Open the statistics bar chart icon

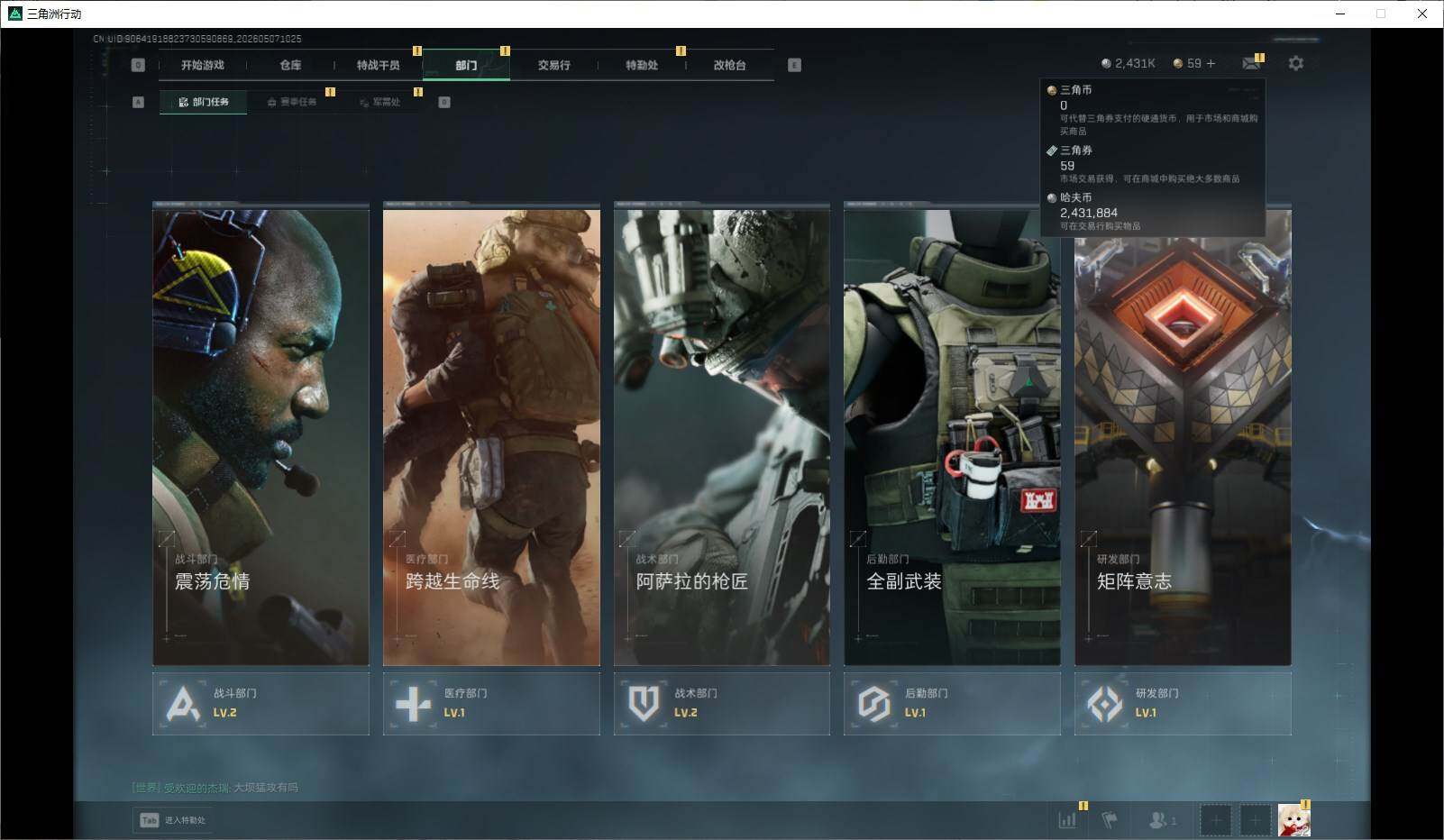pyautogui.click(x=1067, y=820)
